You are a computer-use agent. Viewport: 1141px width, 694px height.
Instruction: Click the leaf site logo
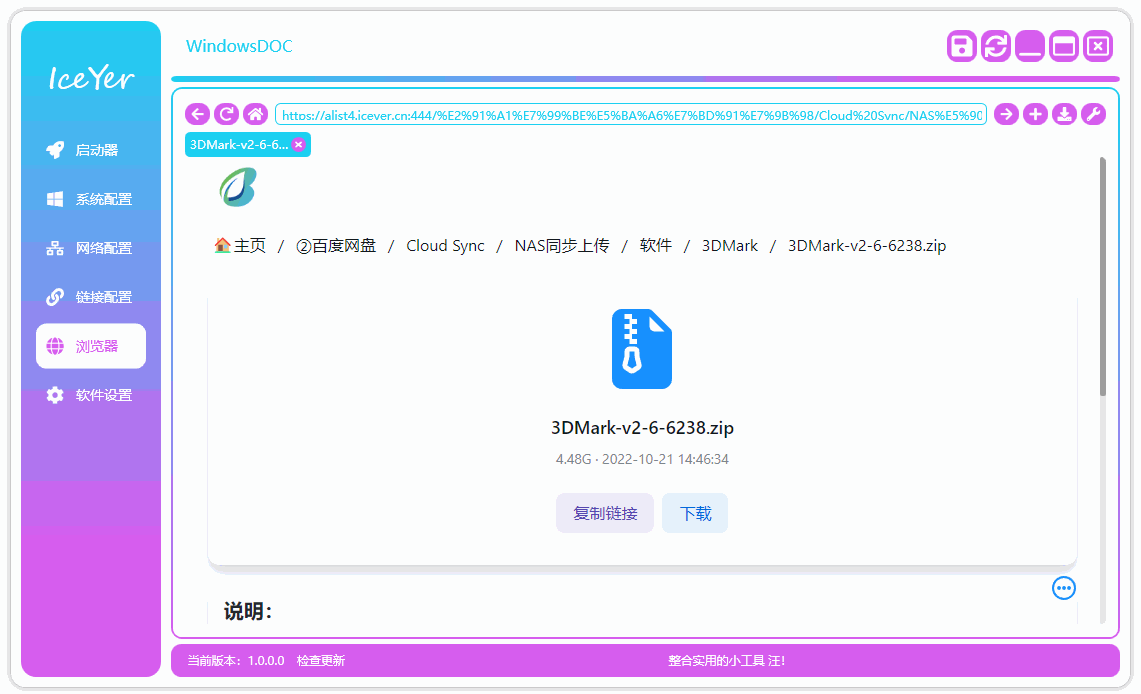point(238,188)
